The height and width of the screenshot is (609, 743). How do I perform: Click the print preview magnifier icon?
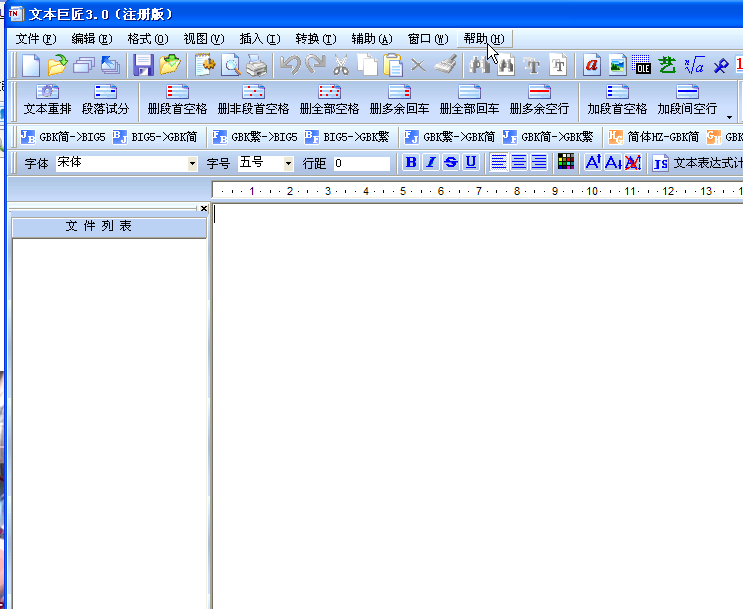pyautogui.click(x=231, y=65)
